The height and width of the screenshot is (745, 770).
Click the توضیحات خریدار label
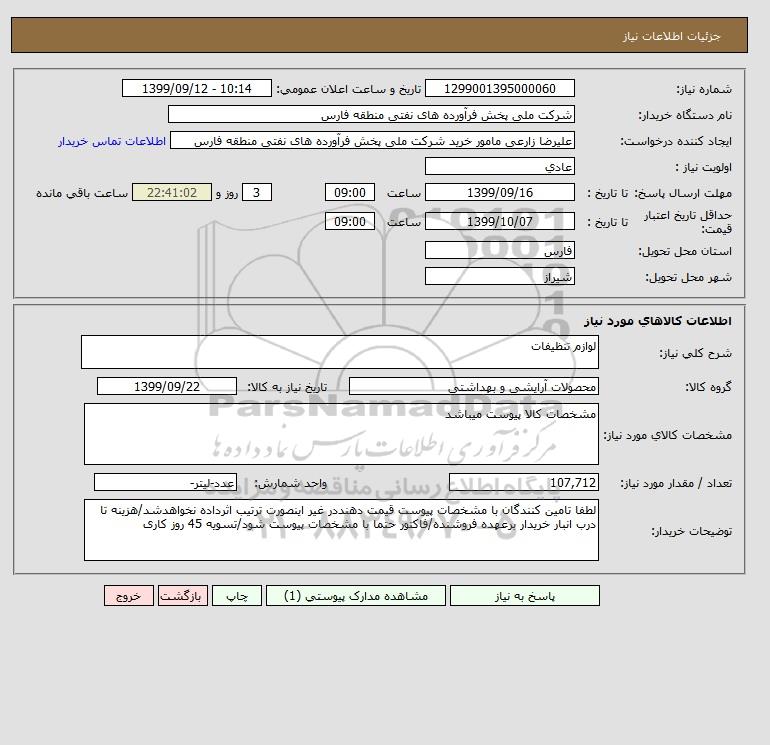click(x=691, y=531)
